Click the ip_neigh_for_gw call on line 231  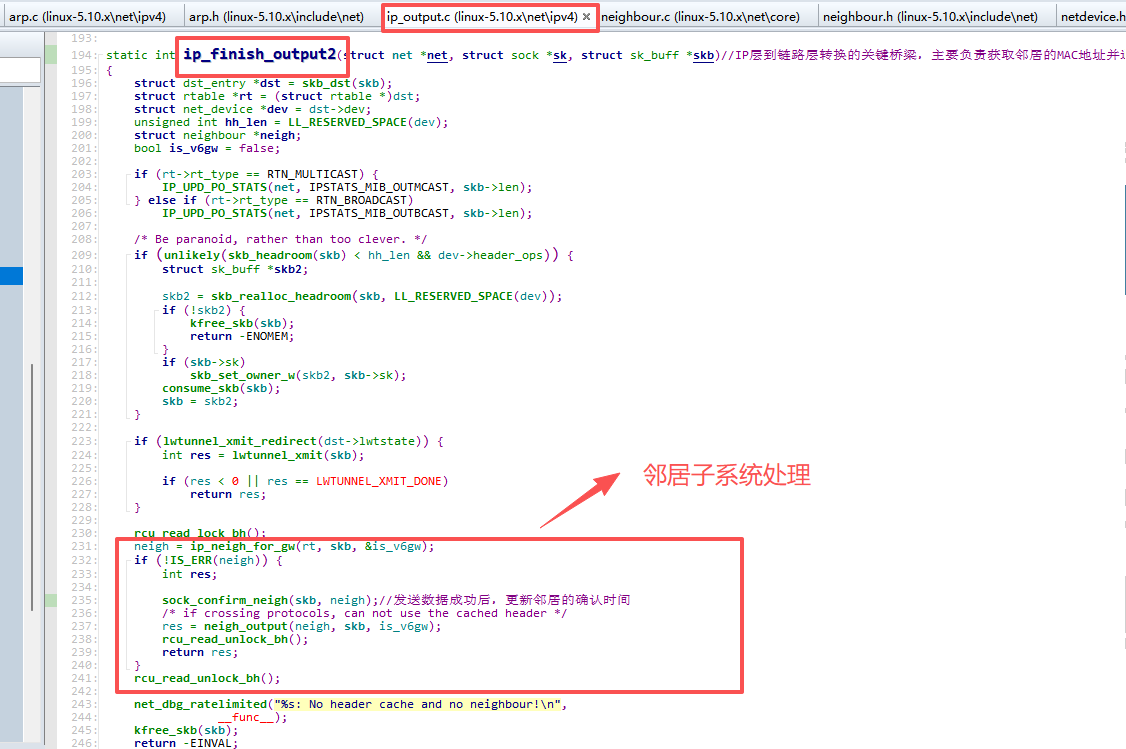tap(242, 546)
